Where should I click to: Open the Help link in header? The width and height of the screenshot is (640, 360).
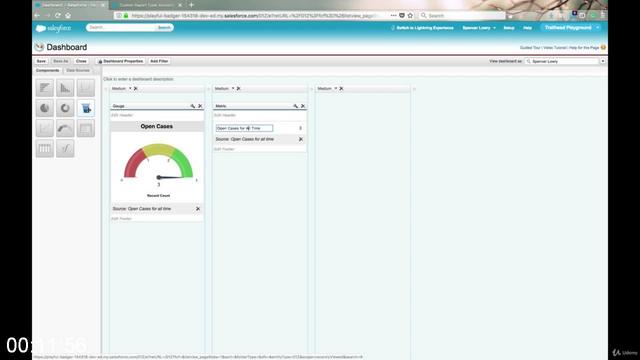pyautogui.click(x=527, y=28)
